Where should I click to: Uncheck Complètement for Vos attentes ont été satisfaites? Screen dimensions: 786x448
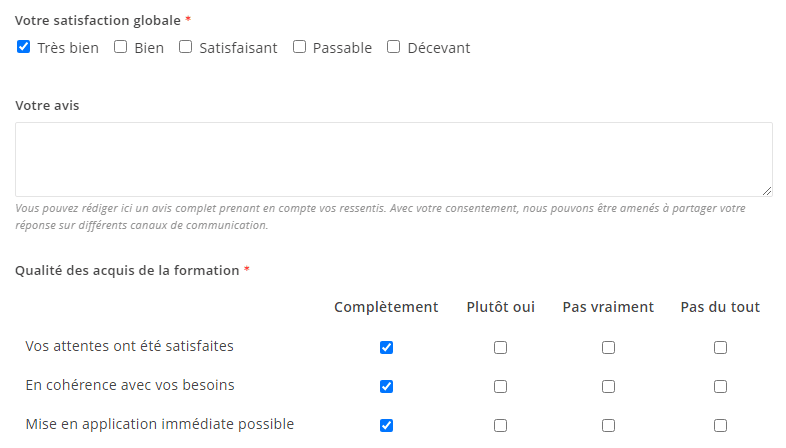click(x=386, y=347)
